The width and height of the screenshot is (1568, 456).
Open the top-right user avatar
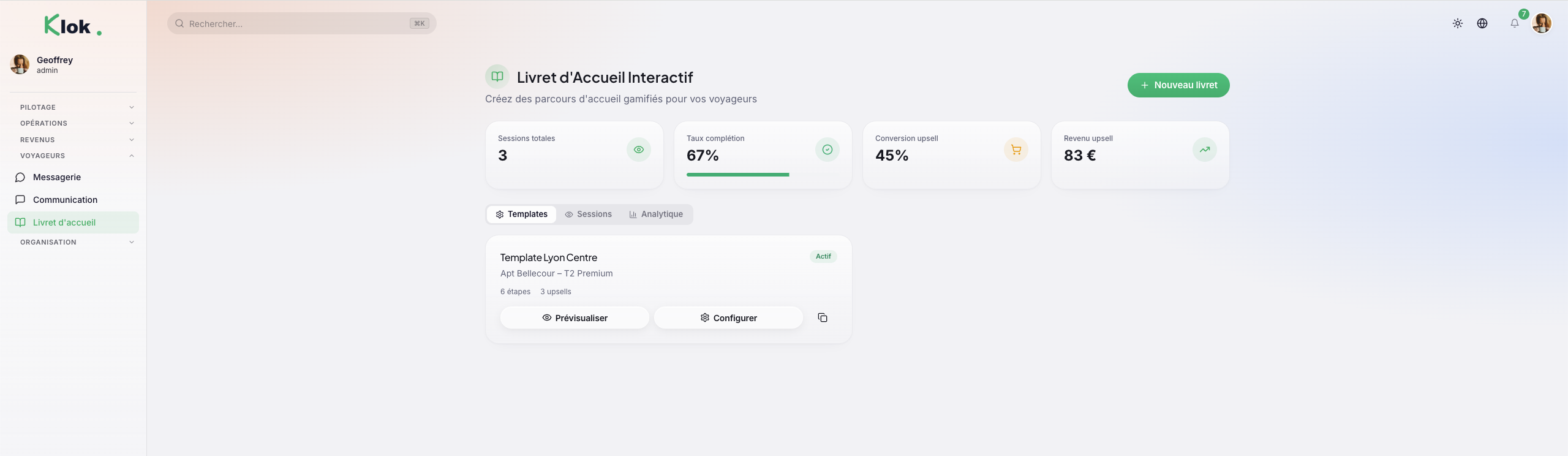(x=1542, y=23)
